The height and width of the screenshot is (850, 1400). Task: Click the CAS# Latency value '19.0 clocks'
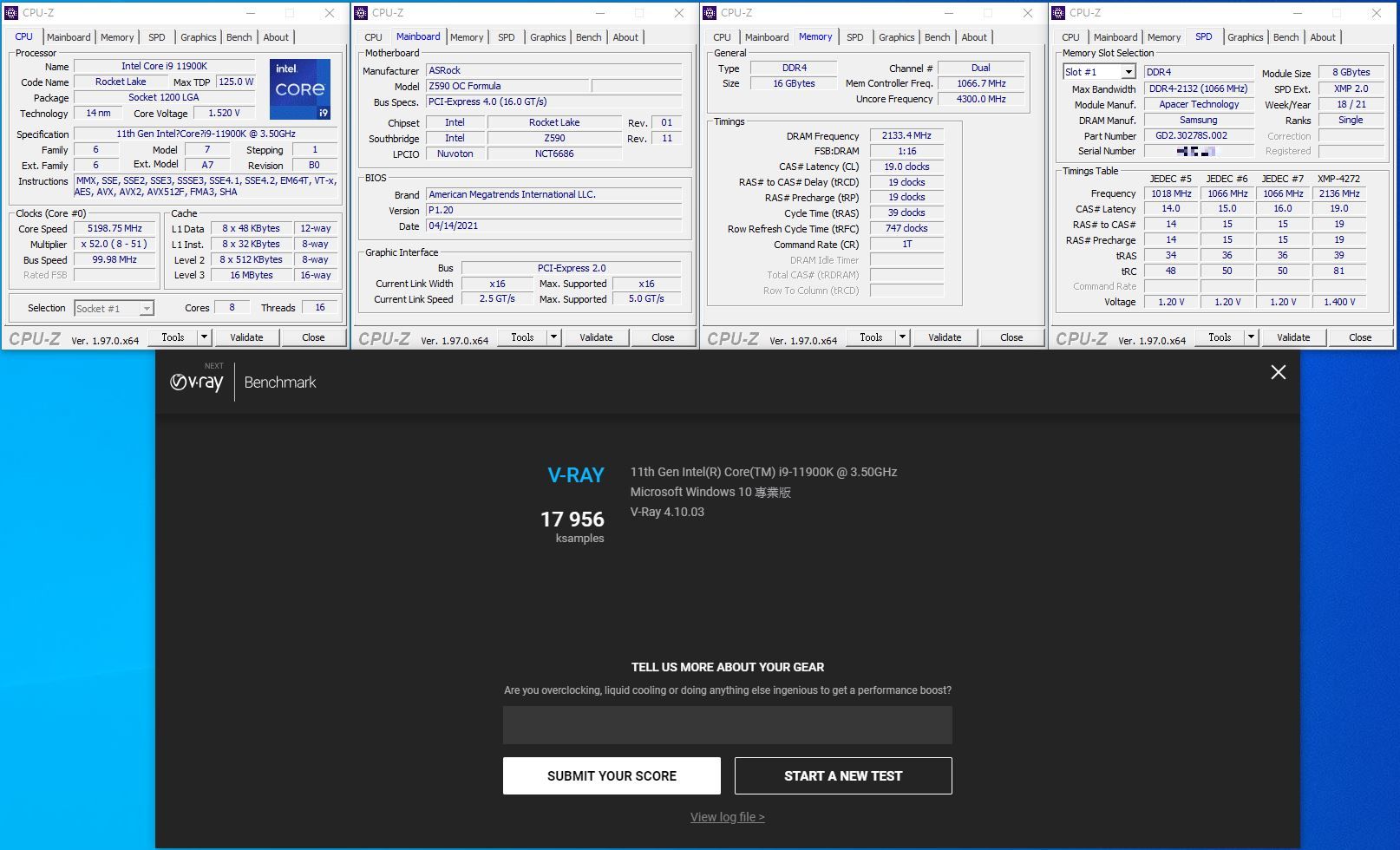click(906, 167)
